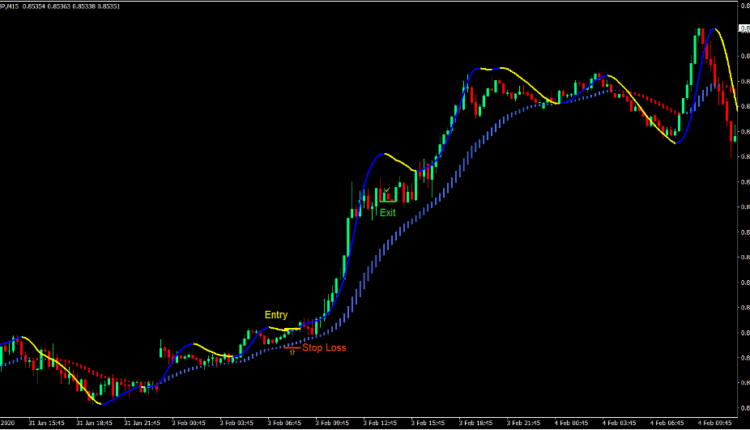Click the 2020 year label on time axis
Image resolution: width=750 pixels, height=430 pixels.
click(x=8, y=423)
